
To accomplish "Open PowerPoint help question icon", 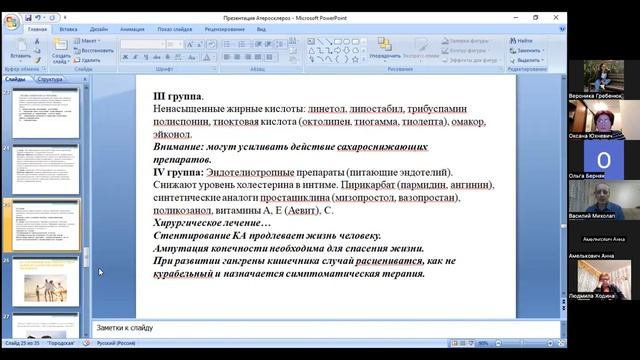I will 562,29.
